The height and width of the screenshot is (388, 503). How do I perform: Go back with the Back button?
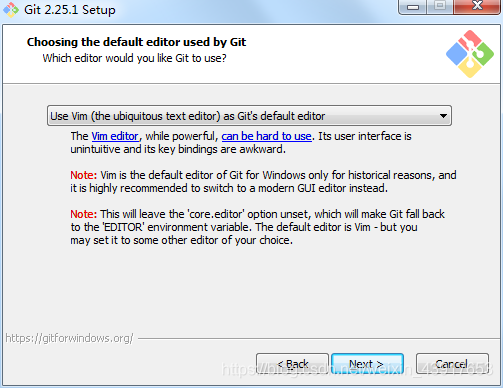tap(292, 364)
